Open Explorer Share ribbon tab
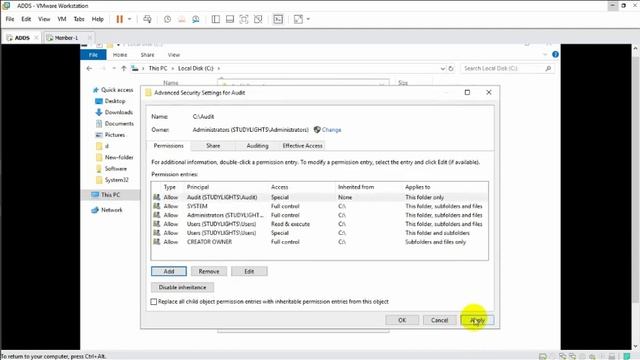 pyautogui.click(x=147, y=55)
